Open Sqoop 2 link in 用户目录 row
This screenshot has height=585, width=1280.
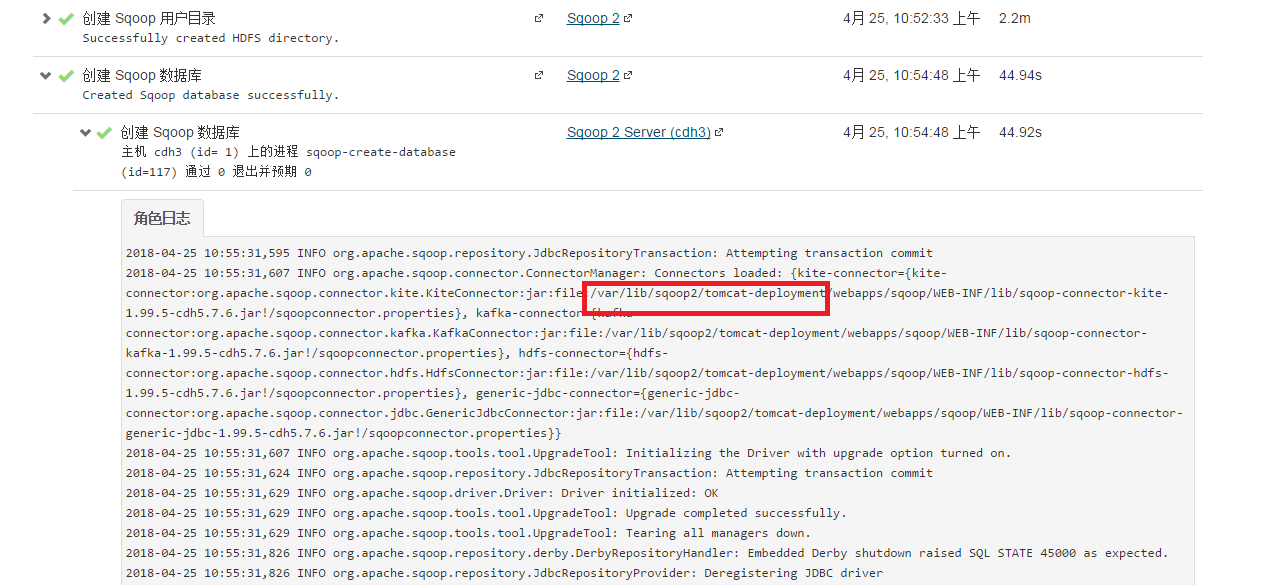pos(593,18)
